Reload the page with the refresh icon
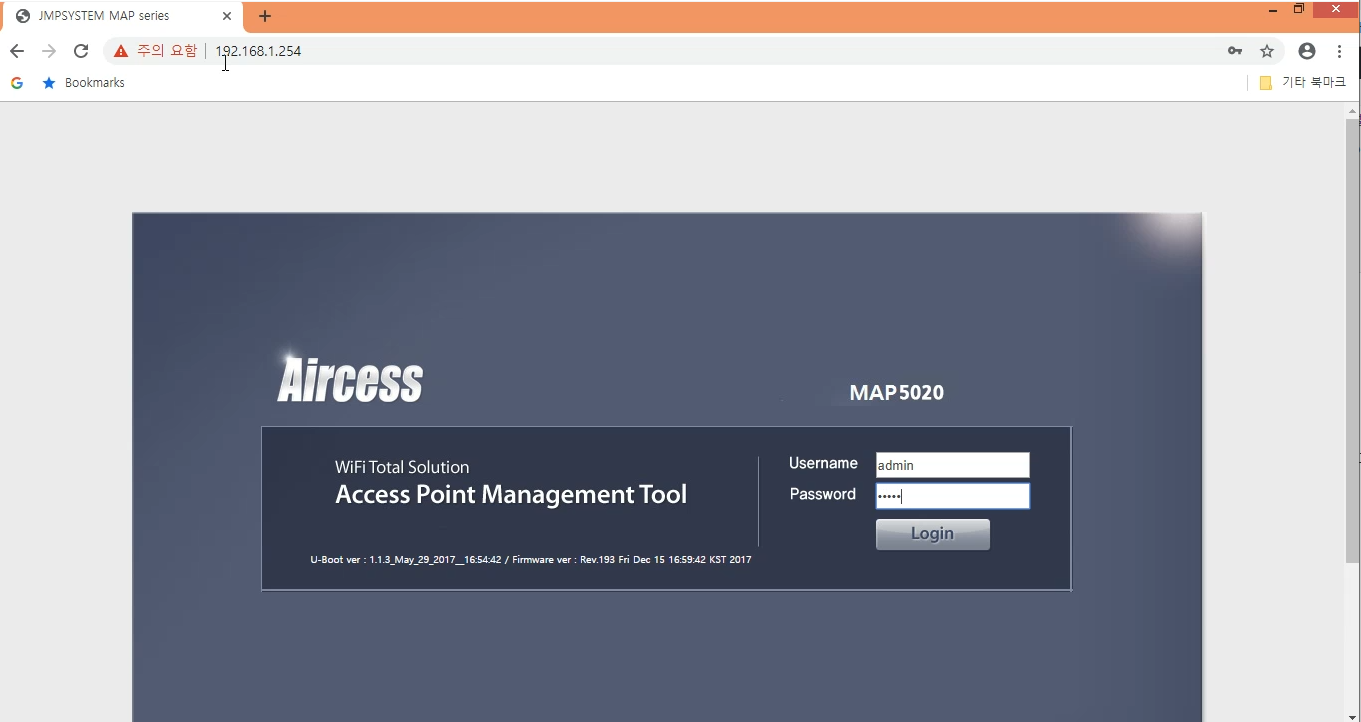1361x722 pixels. (81, 51)
